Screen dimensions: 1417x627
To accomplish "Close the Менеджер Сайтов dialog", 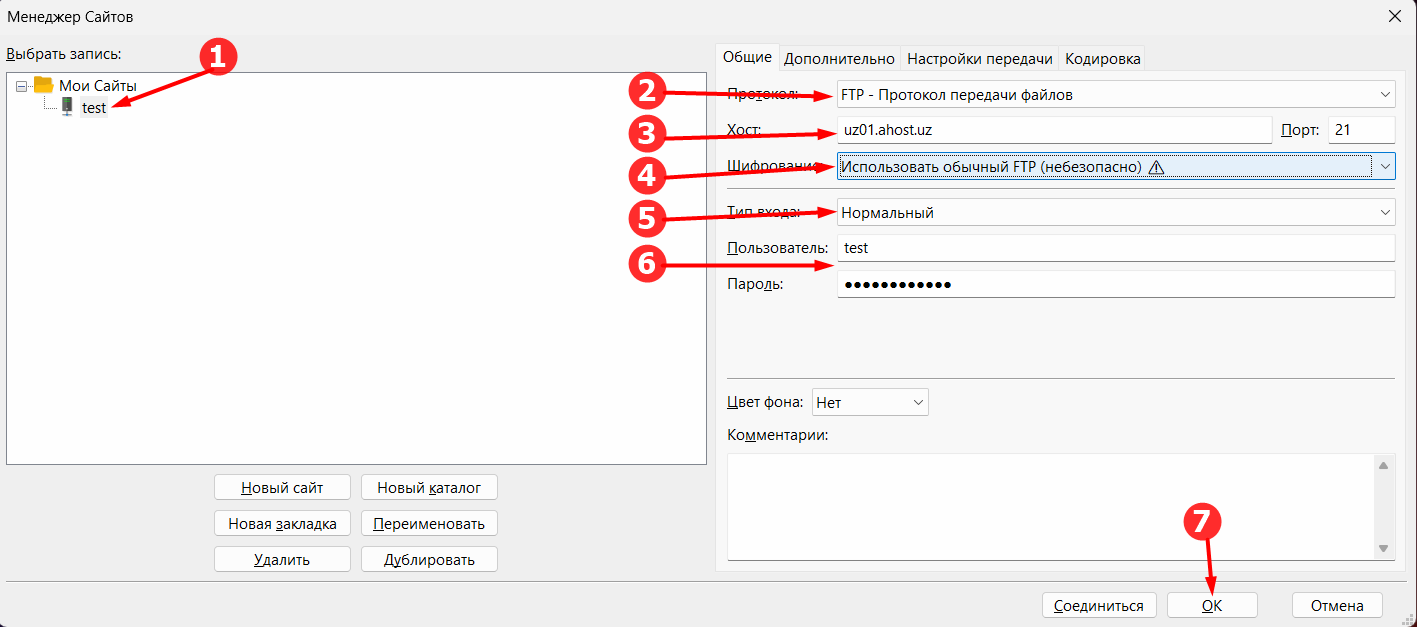I will click(1394, 16).
